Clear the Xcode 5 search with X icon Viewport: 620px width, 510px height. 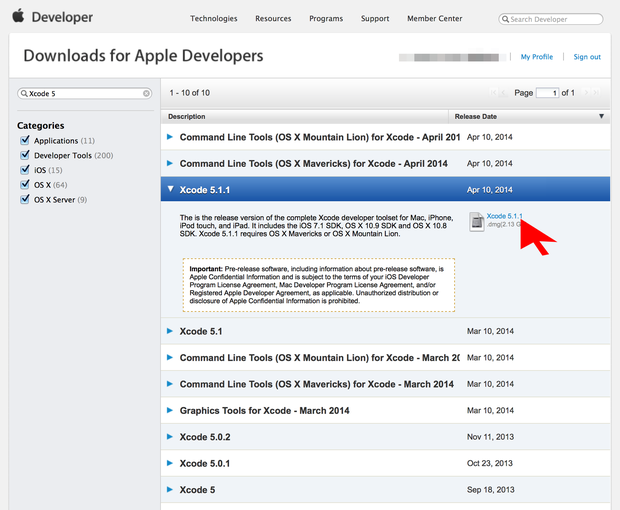point(146,93)
